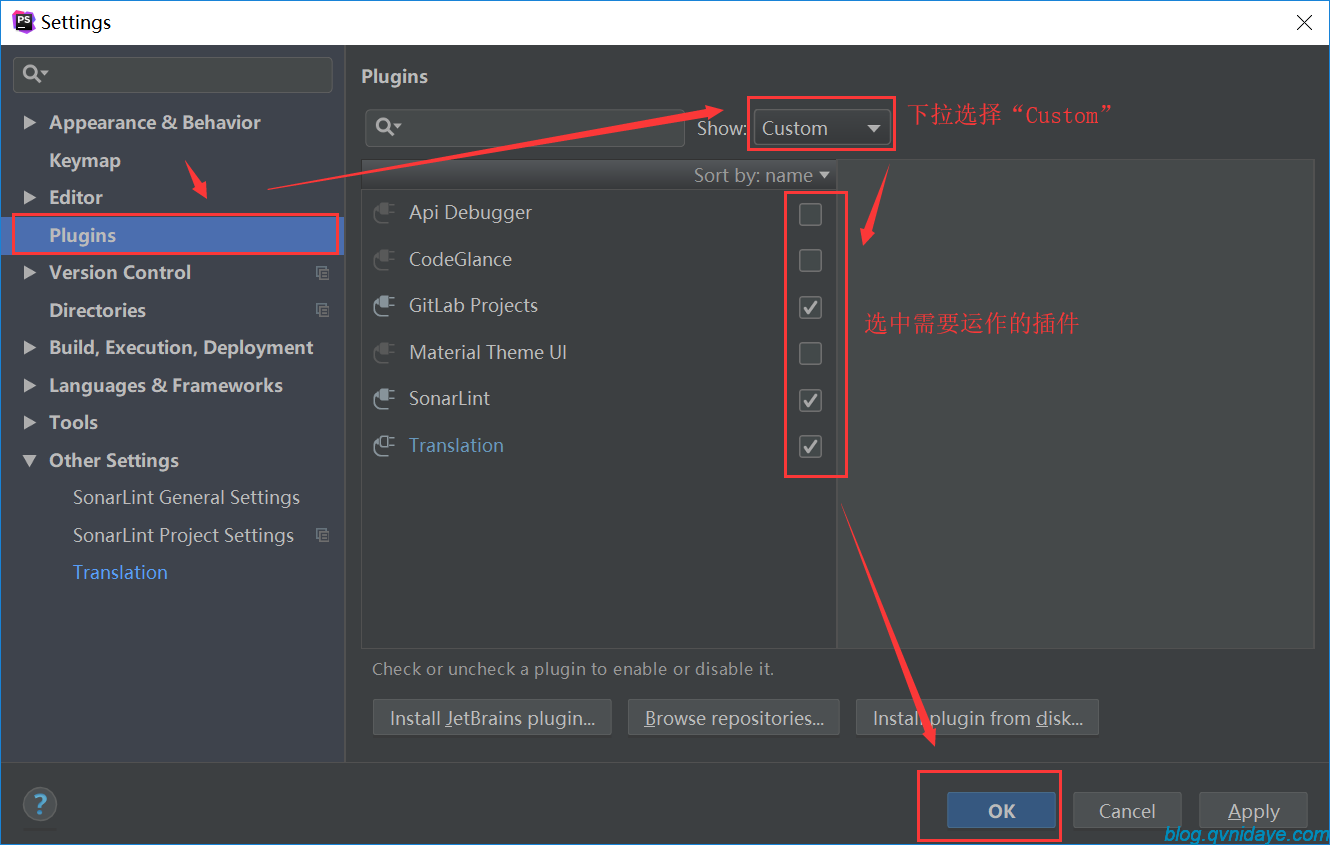Select Keymap in the settings tree
Viewport: 1330px width, 845px height.
(85, 160)
